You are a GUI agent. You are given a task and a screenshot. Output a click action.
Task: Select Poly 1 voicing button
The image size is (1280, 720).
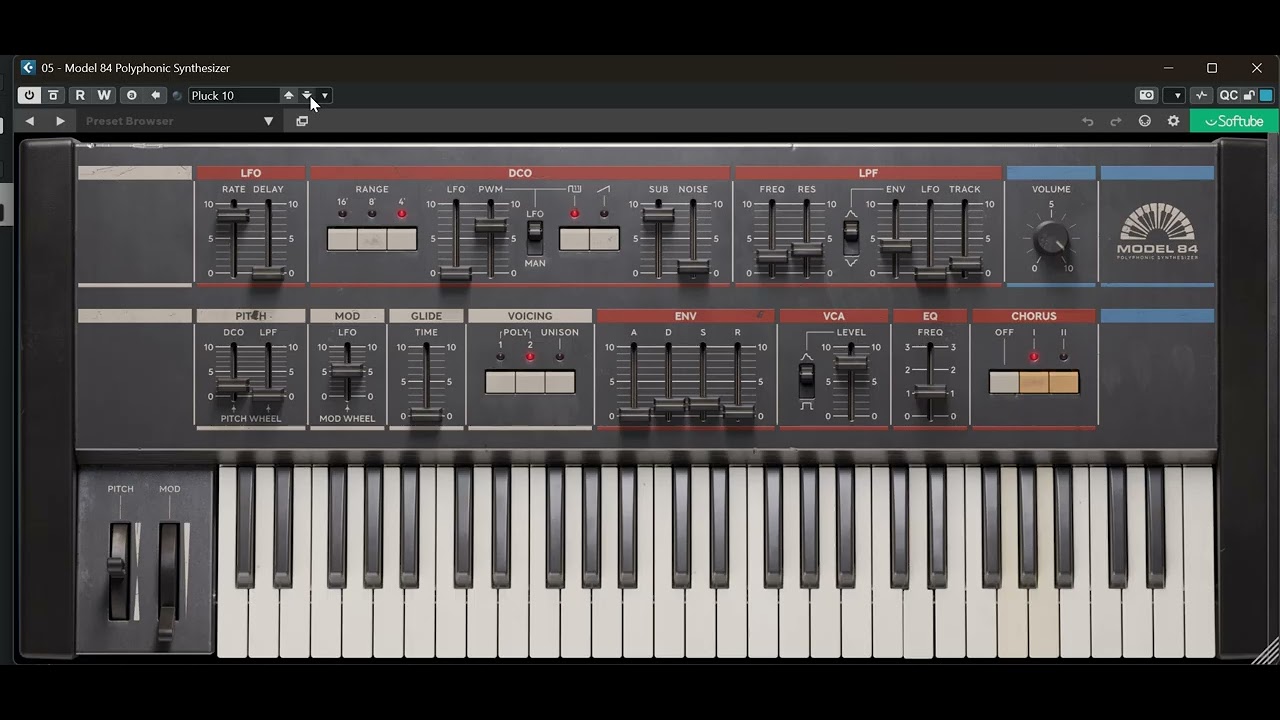pyautogui.click(x=500, y=382)
